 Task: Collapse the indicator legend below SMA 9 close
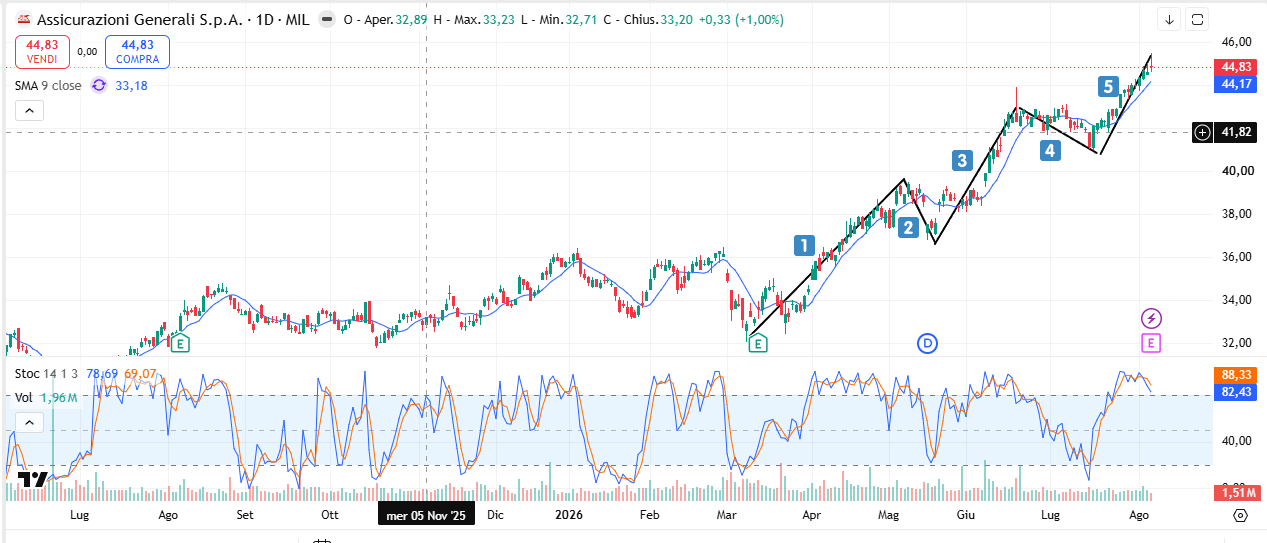pos(29,111)
